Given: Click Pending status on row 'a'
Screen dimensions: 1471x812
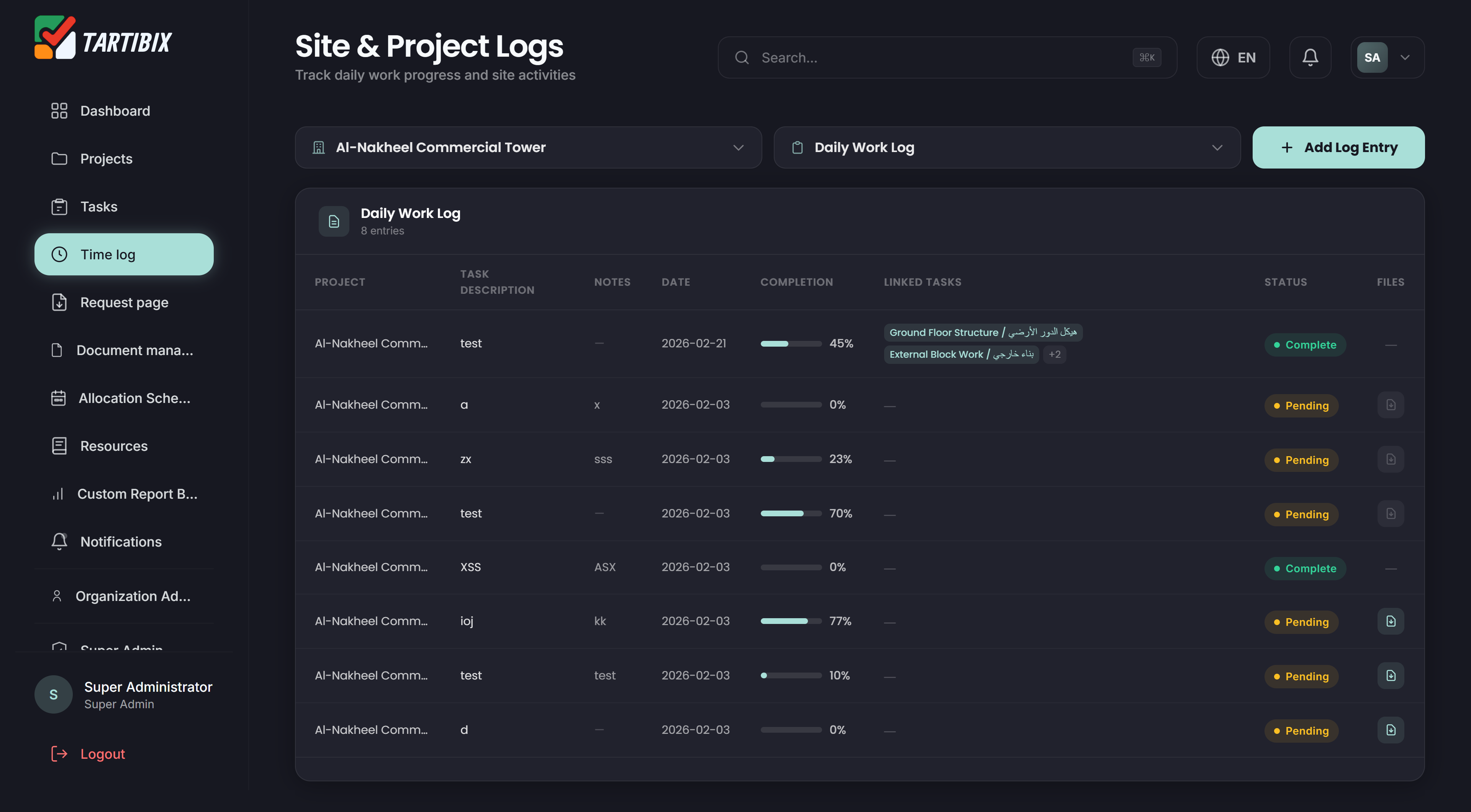Looking at the screenshot, I should [x=1301, y=406].
